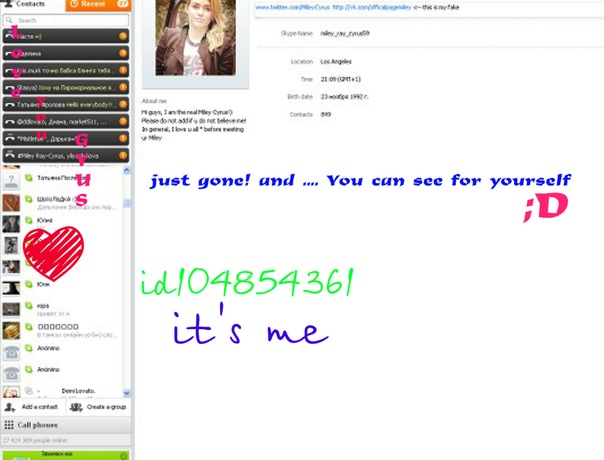Viewport: 604px width, 460px height.
Task: Click the Create a group button
Action: click(99, 407)
